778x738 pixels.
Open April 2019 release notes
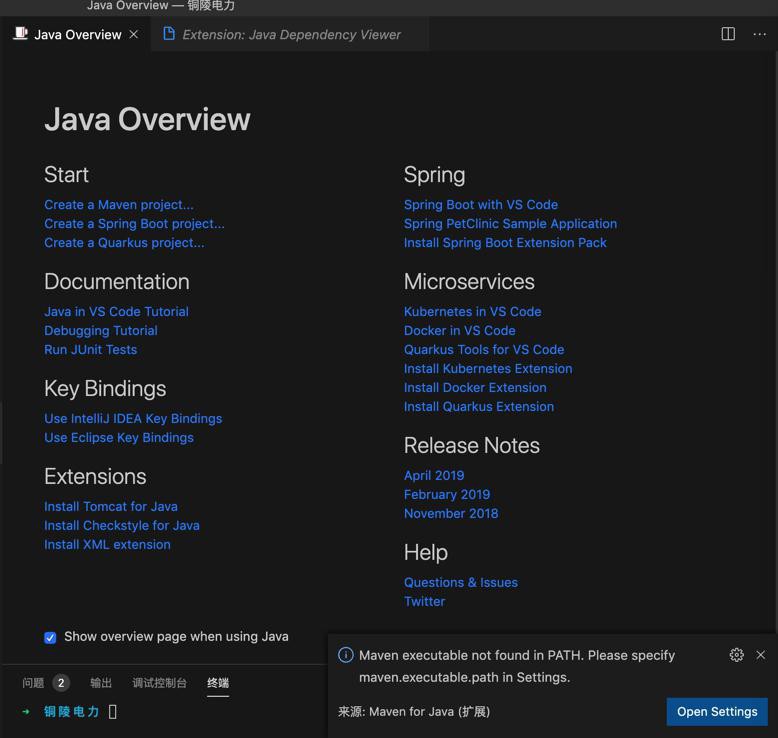click(x=434, y=476)
